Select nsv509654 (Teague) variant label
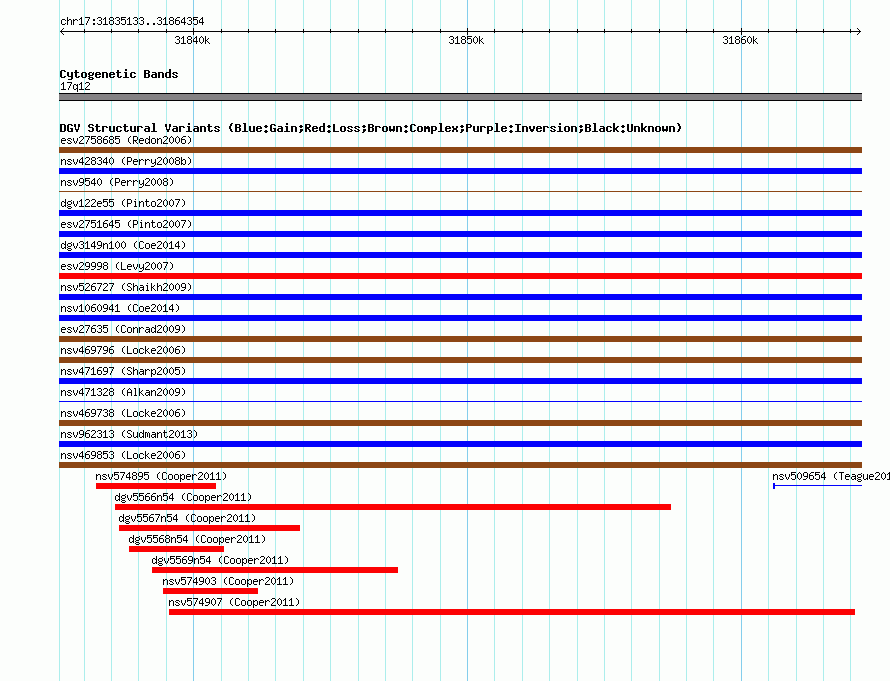The height and width of the screenshot is (681, 890). pyautogui.click(x=830, y=476)
